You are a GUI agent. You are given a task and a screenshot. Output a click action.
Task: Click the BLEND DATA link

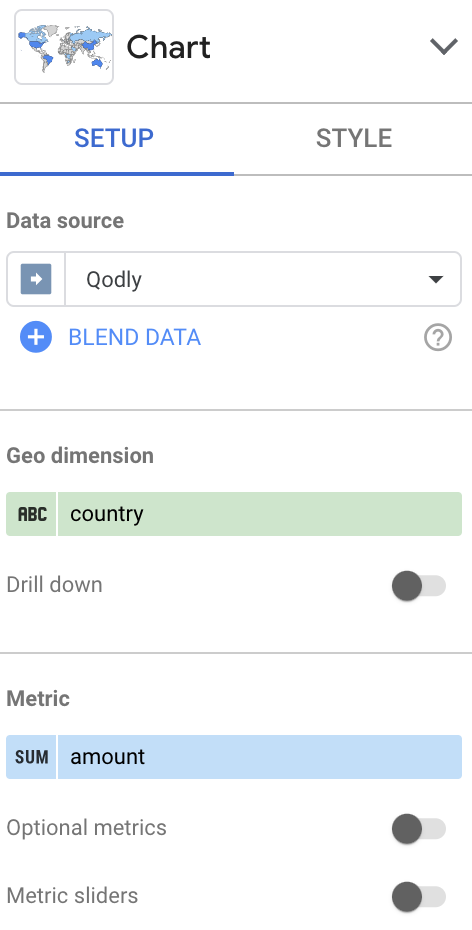135,337
